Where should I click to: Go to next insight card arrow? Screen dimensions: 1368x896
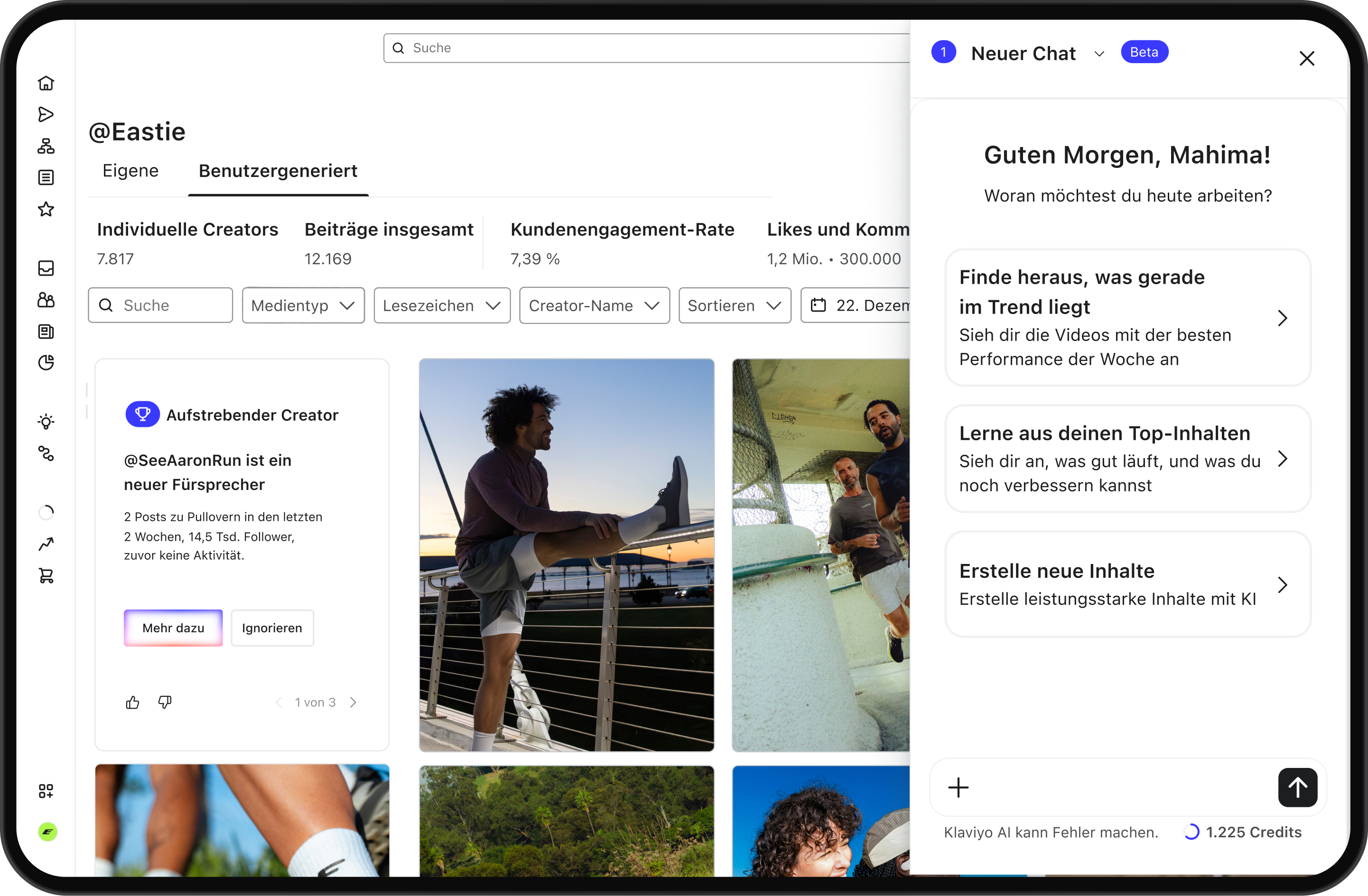pos(353,702)
